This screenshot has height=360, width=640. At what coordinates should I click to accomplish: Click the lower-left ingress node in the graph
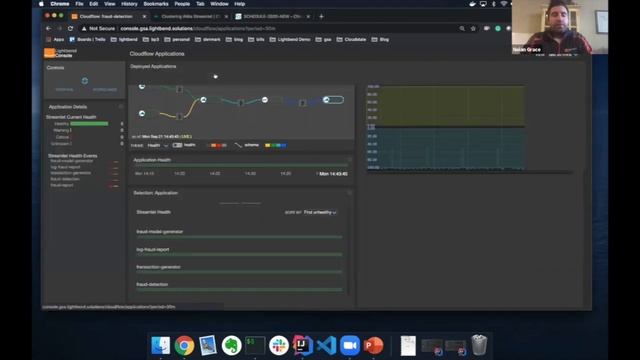point(142,113)
